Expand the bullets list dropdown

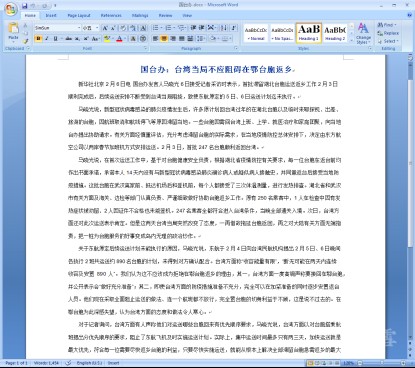tap(162, 28)
